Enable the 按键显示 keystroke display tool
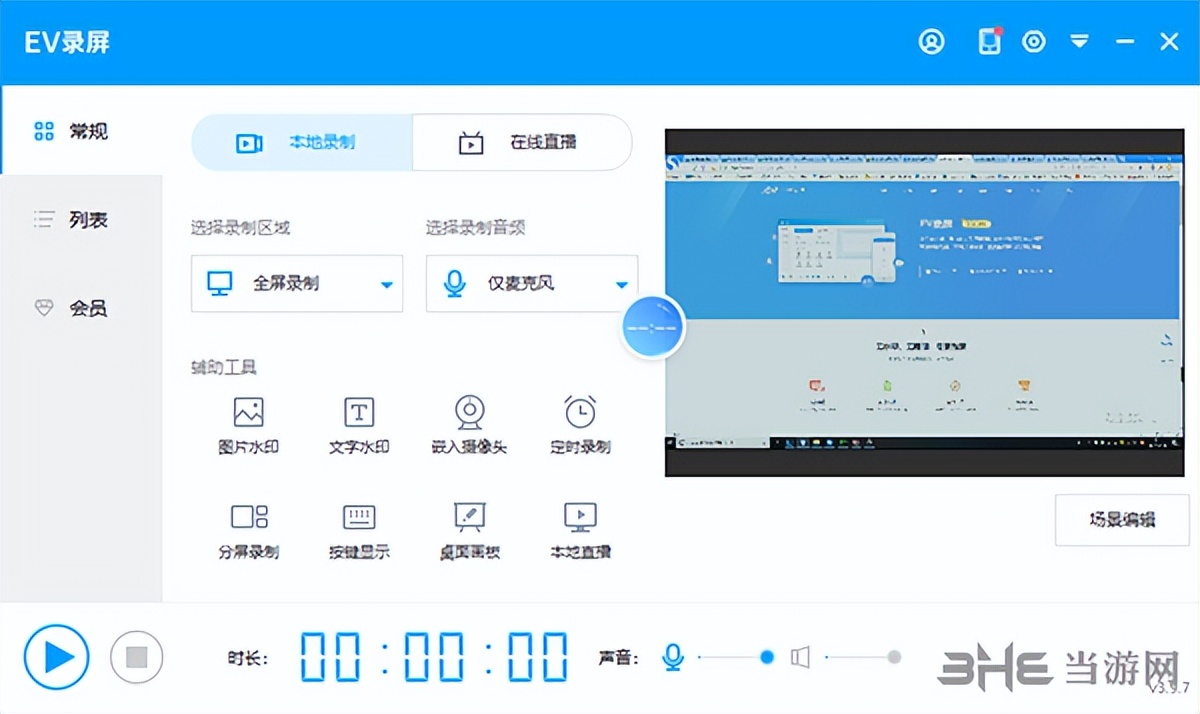This screenshot has width=1200, height=714. tap(357, 530)
